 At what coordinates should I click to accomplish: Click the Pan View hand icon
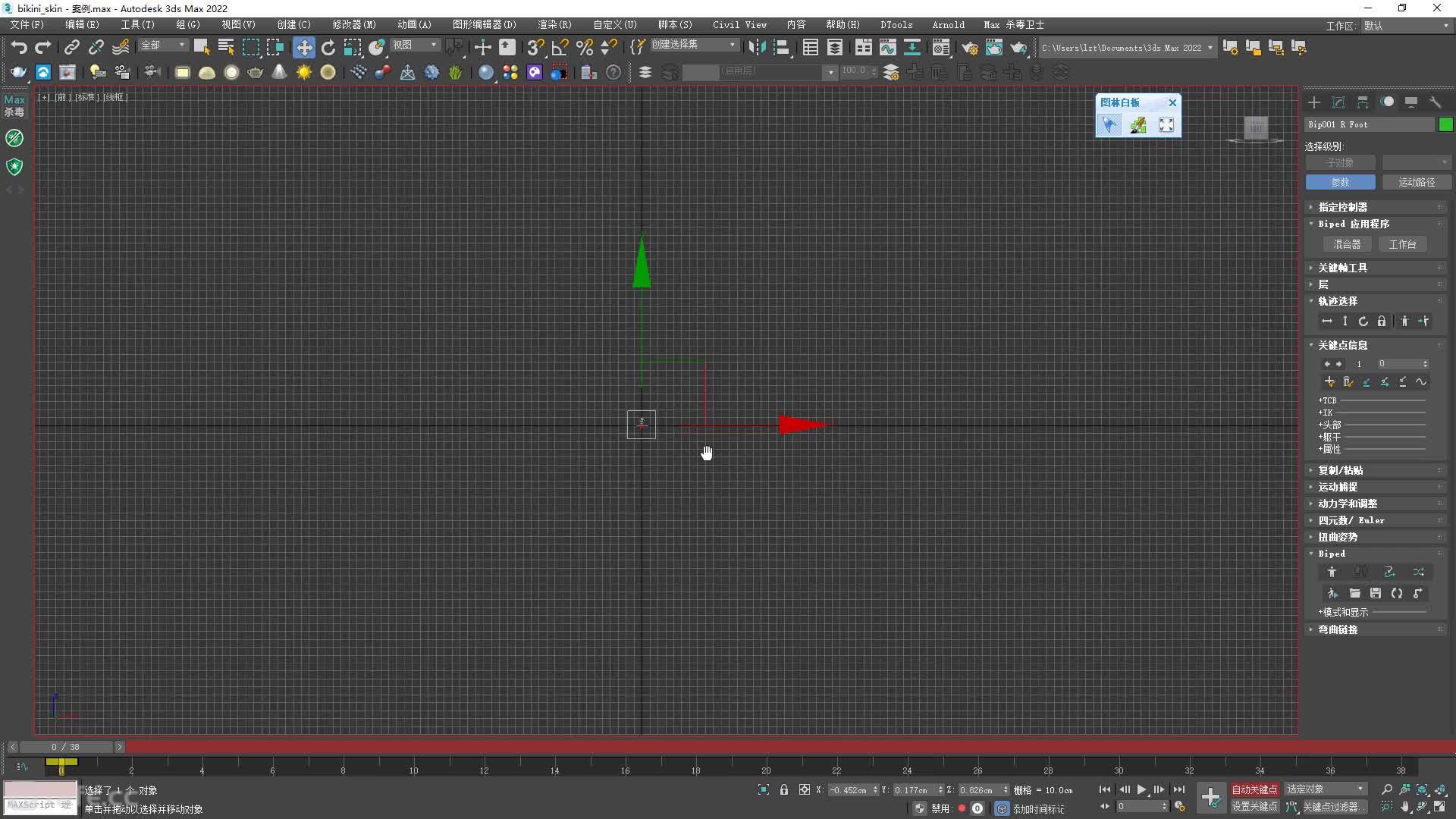[1405, 807]
